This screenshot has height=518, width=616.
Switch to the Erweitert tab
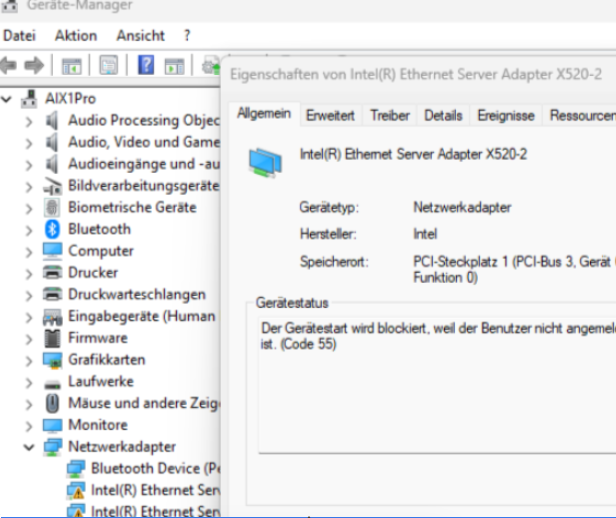pos(330,115)
